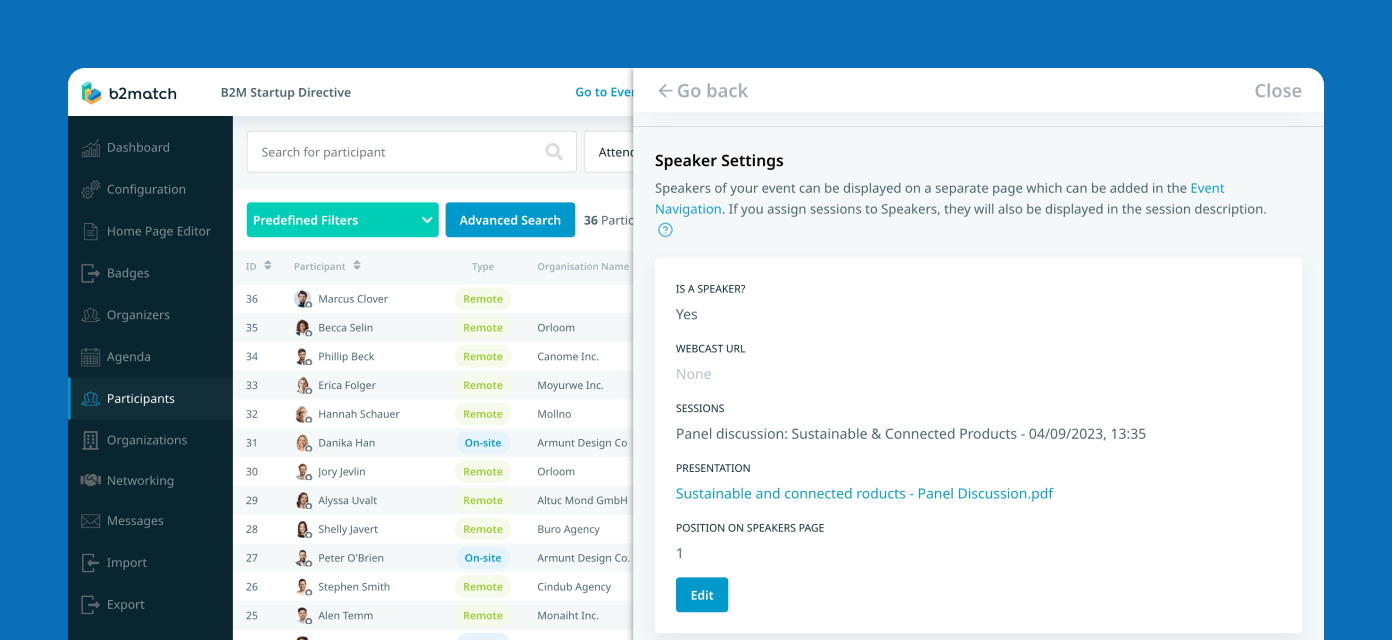Open the Predefined Filters dropdown
This screenshot has height=640, width=1392.
click(x=342, y=220)
